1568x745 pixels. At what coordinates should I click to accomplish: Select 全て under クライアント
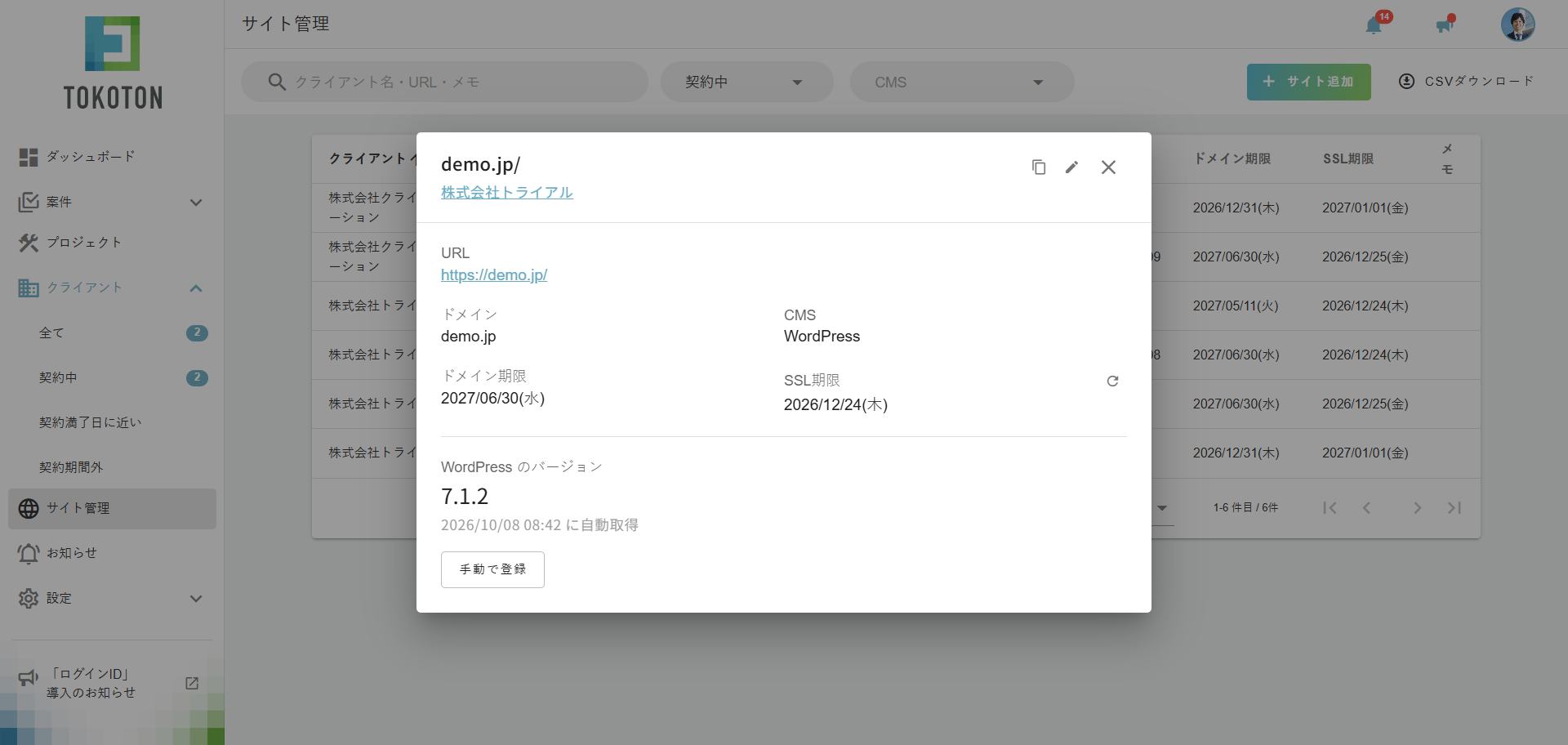pyautogui.click(x=112, y=332)
